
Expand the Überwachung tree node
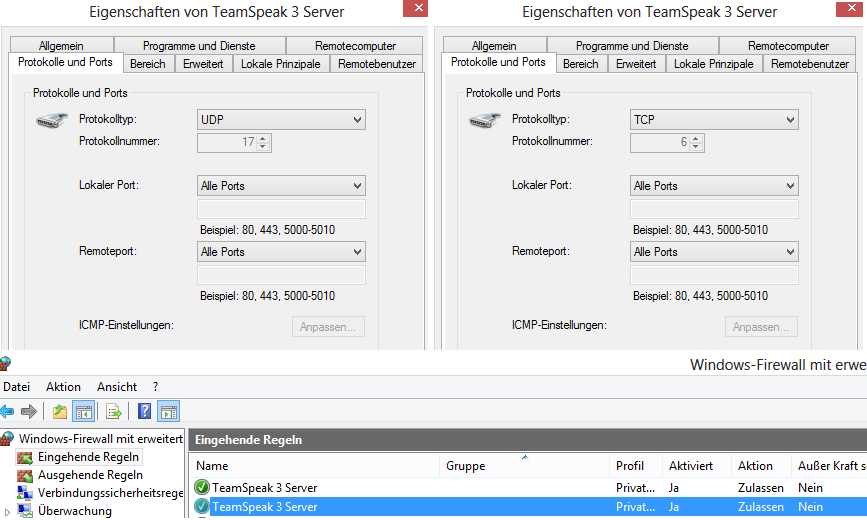(7, 512)
